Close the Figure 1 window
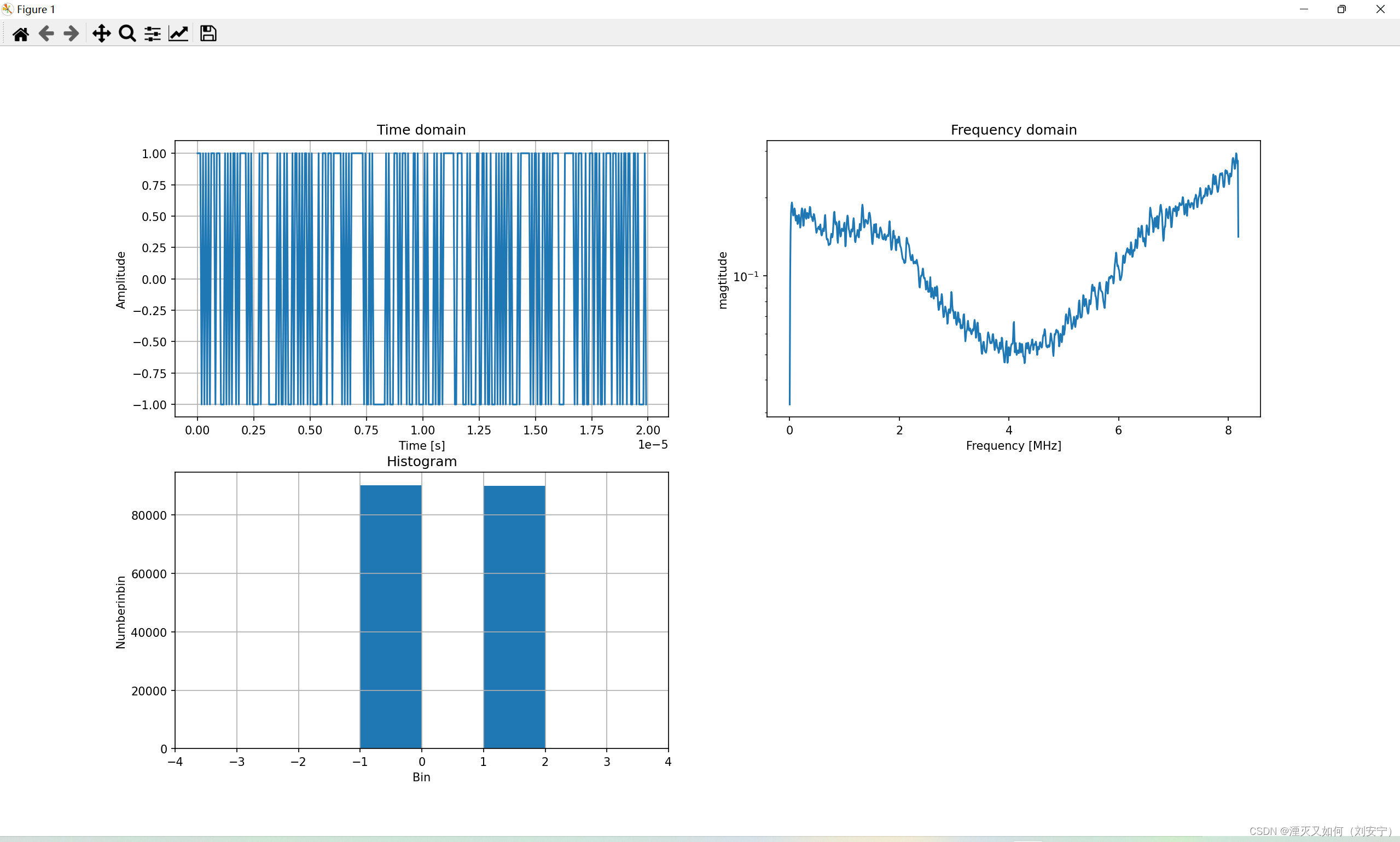This screenshot has width=1400, height=842. pyautogui.click(x=1380, y=9)
